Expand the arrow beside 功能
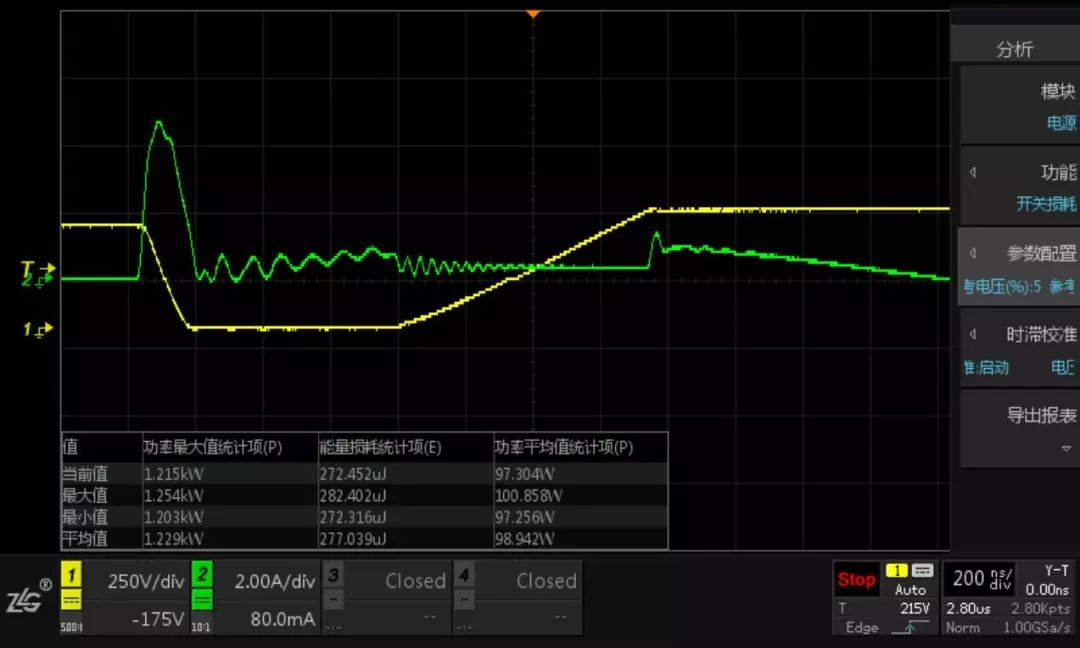1080x648 pixels. pos(973,172)
